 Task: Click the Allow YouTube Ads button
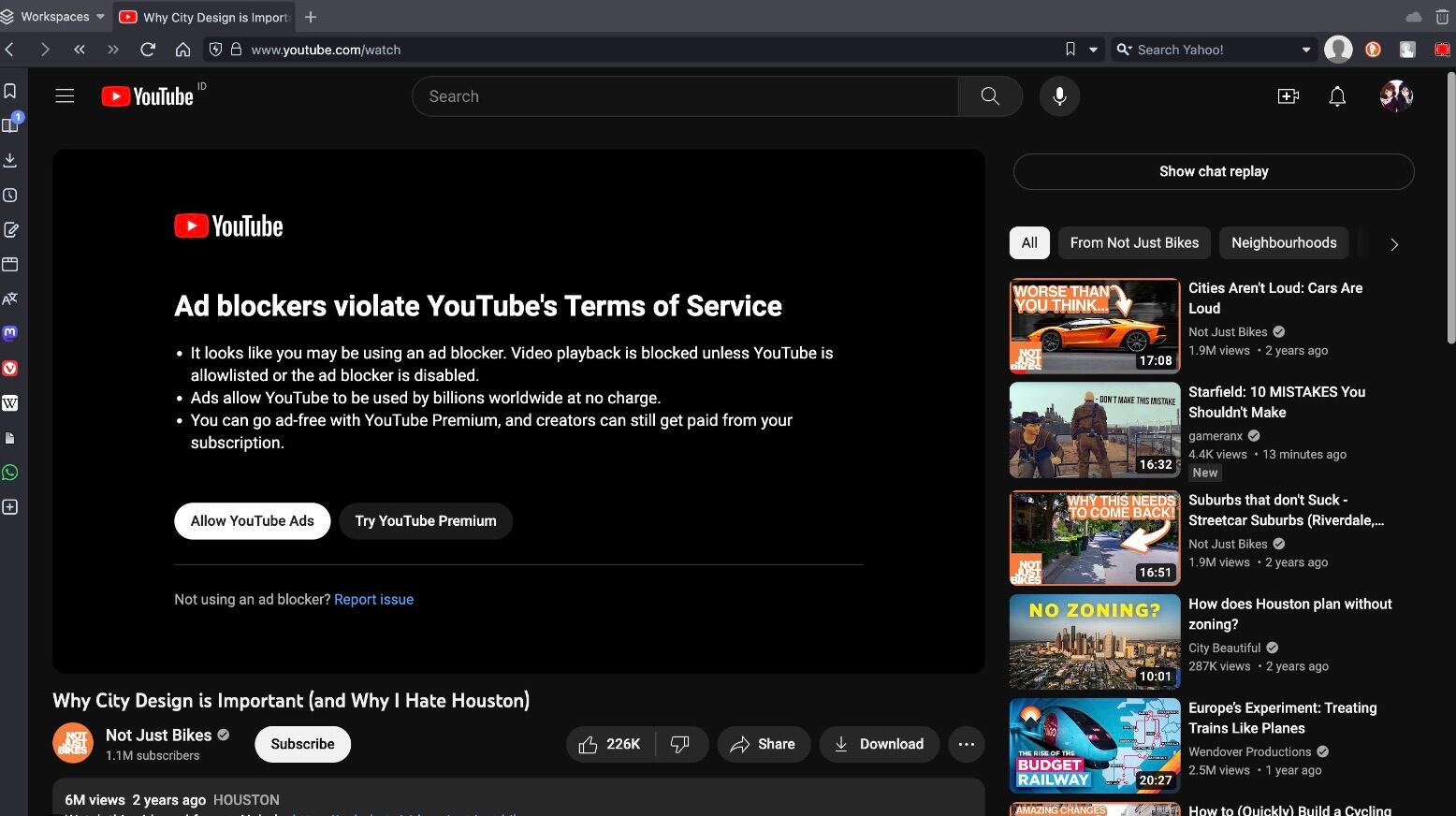coord(252,521)
